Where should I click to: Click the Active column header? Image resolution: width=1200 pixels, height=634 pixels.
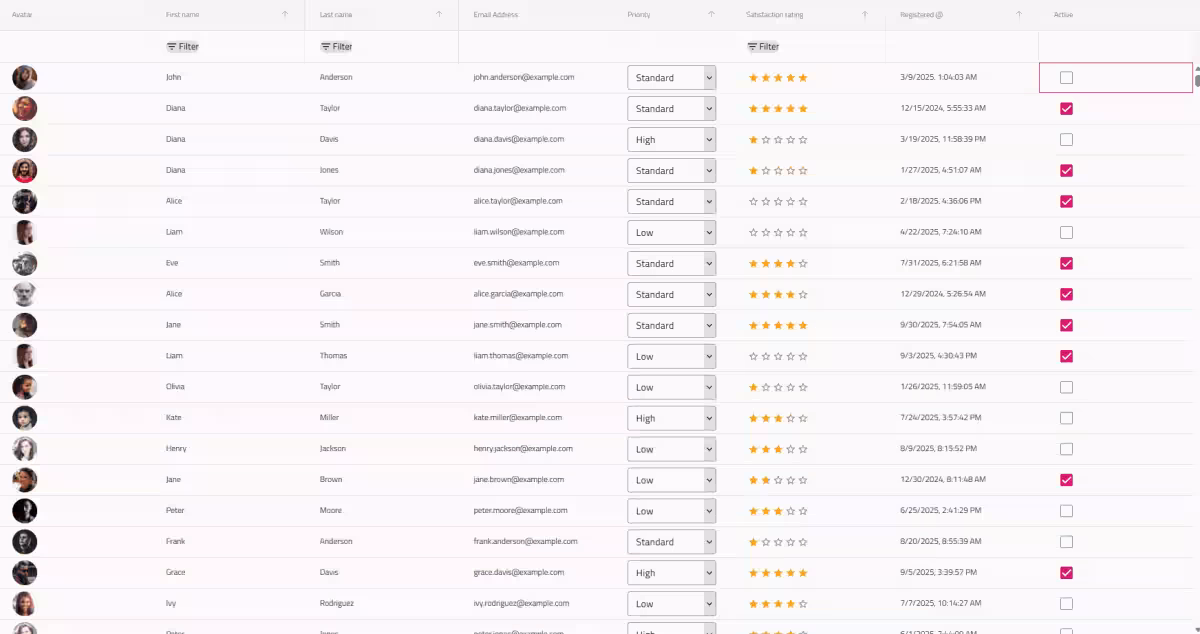point(1063,15)
